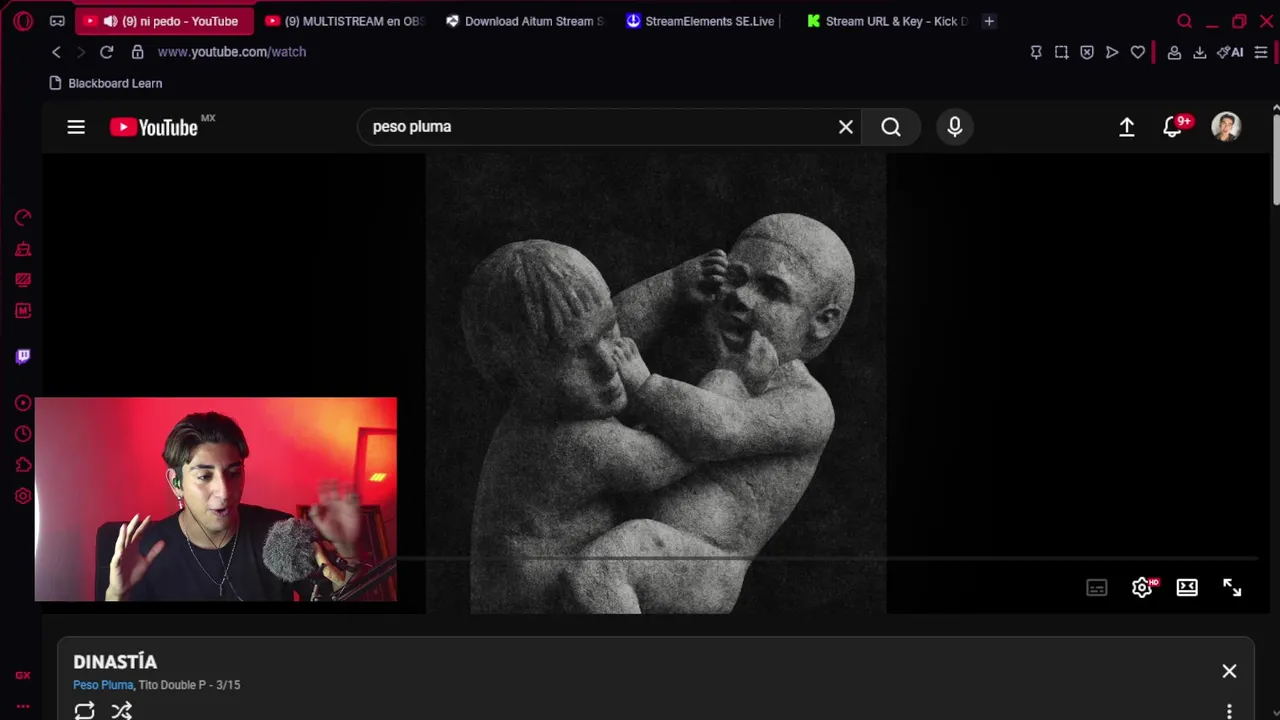1280x720 pixels.
Task: Open Twitch panel in sidebar
Action: pyautogui.click(x=23, y=356)
